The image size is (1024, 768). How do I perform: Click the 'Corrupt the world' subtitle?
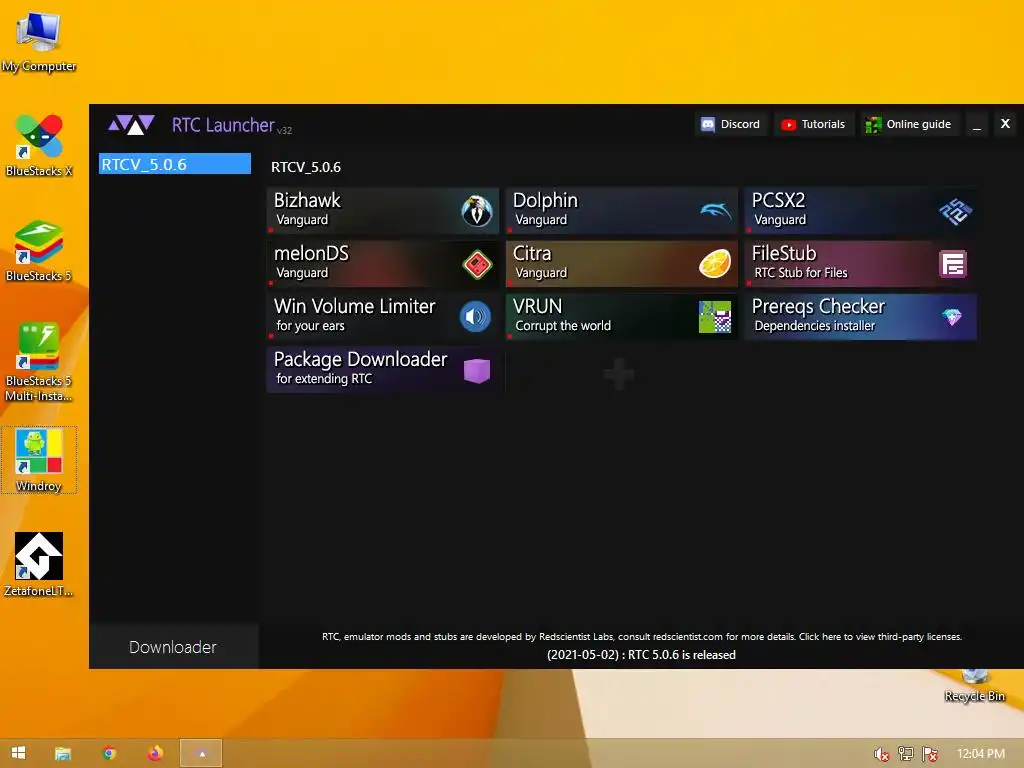(563, 325)
